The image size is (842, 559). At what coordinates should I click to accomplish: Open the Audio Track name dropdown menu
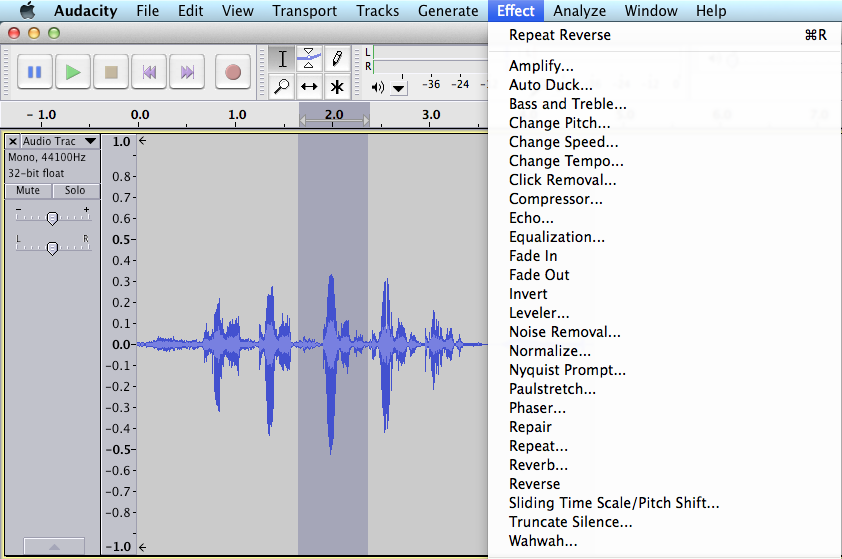pos(60,141)
